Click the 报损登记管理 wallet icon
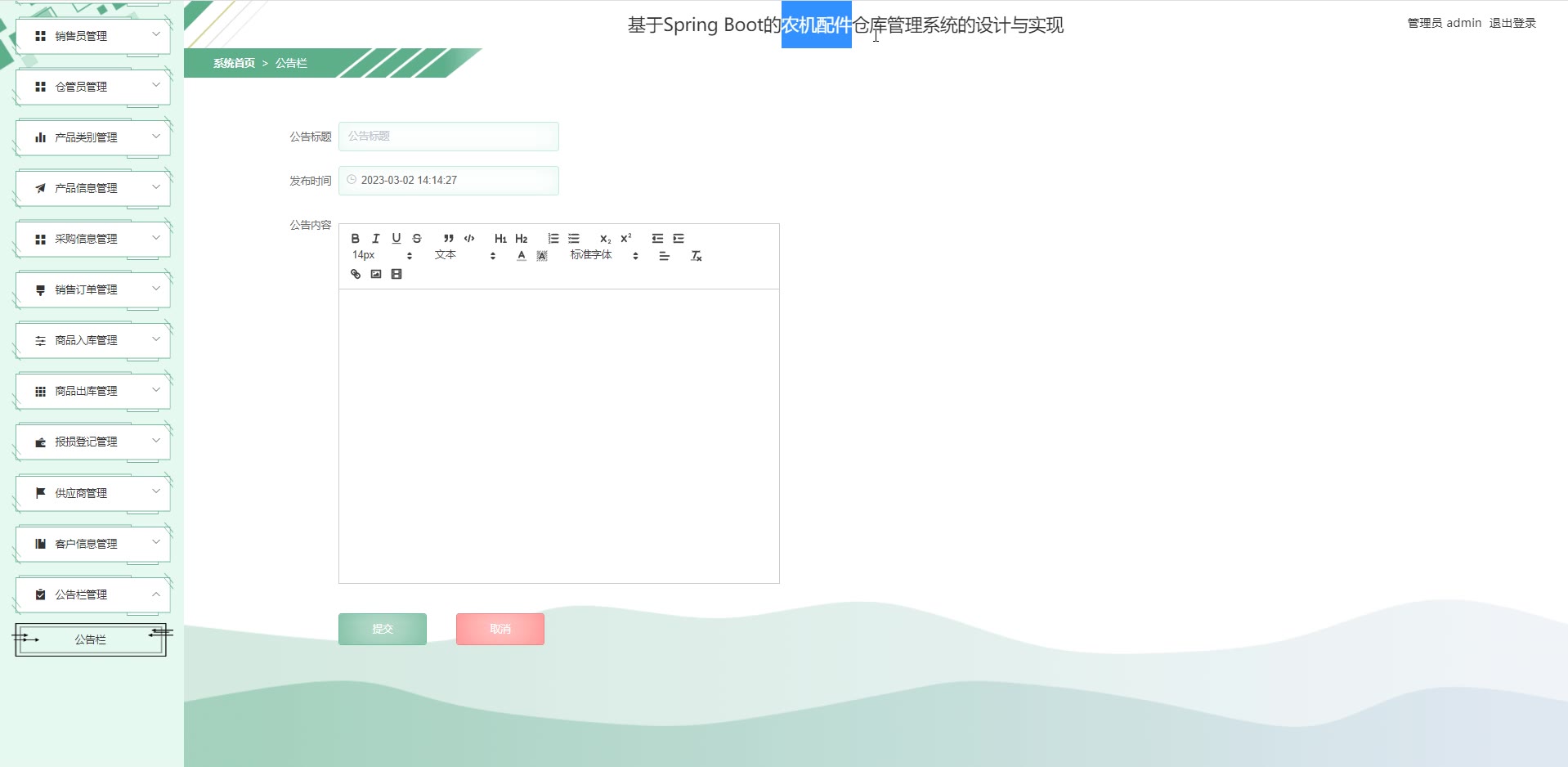The height and width of the screenshot is (767, 1568). (40, 442)
